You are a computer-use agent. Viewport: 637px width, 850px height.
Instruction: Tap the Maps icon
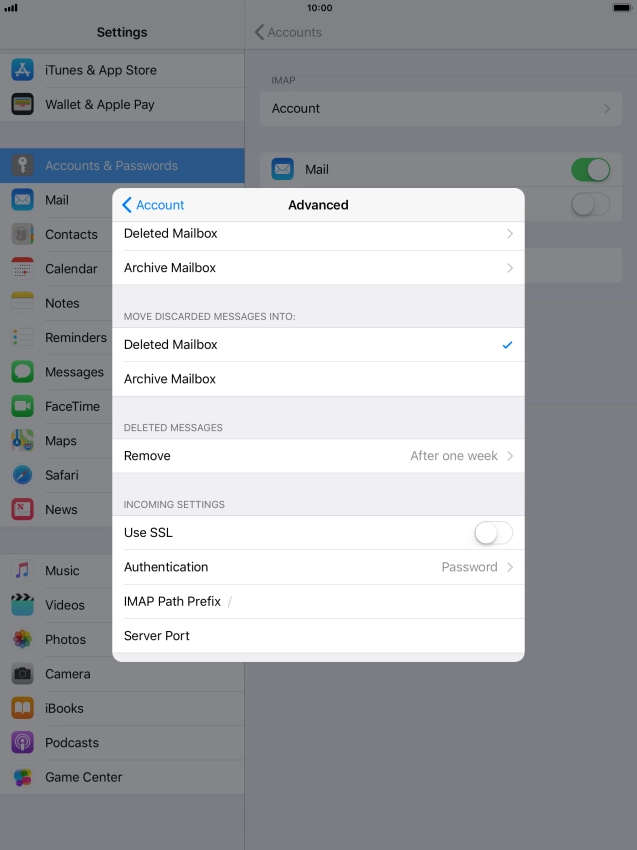point(22,441)
